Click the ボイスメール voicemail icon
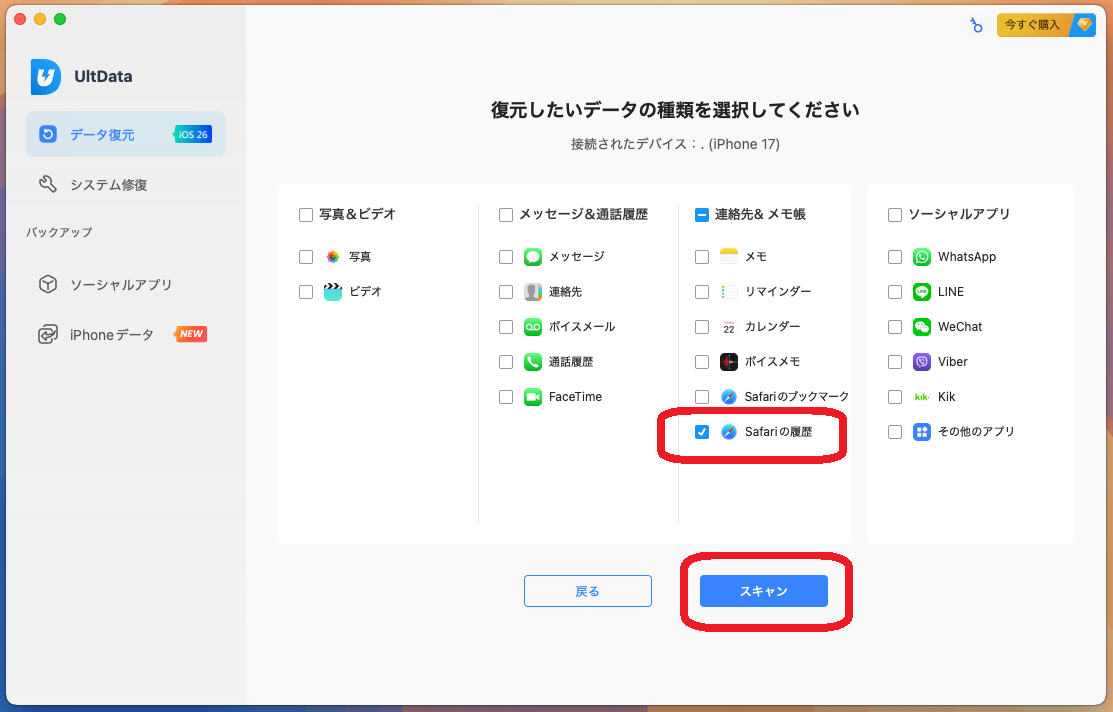 [533, 327]
